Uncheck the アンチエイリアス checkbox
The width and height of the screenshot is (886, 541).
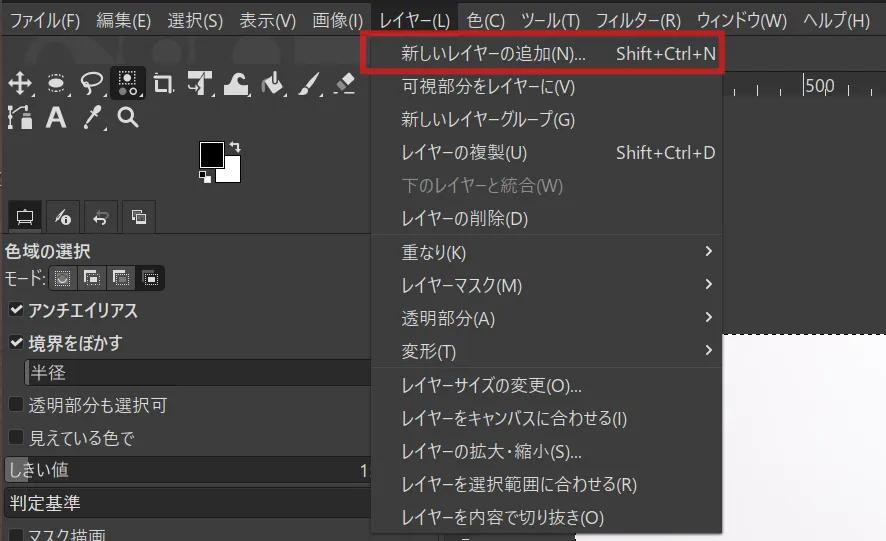pyautogui.click(x=16, y=309)
